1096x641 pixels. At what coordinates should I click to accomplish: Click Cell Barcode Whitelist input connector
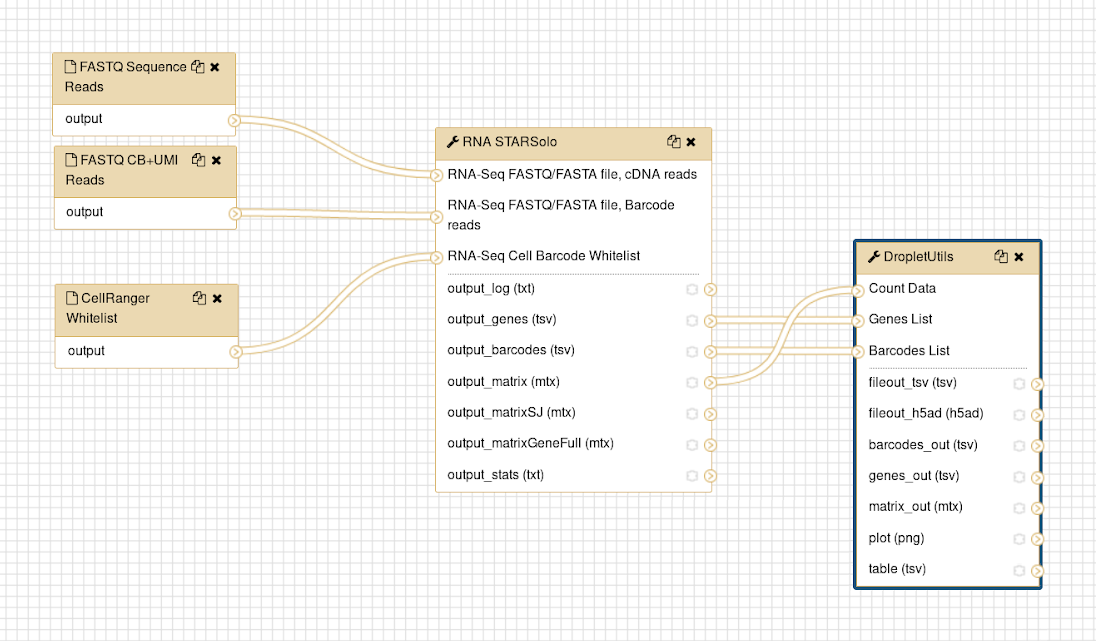[x=436, y=257]
